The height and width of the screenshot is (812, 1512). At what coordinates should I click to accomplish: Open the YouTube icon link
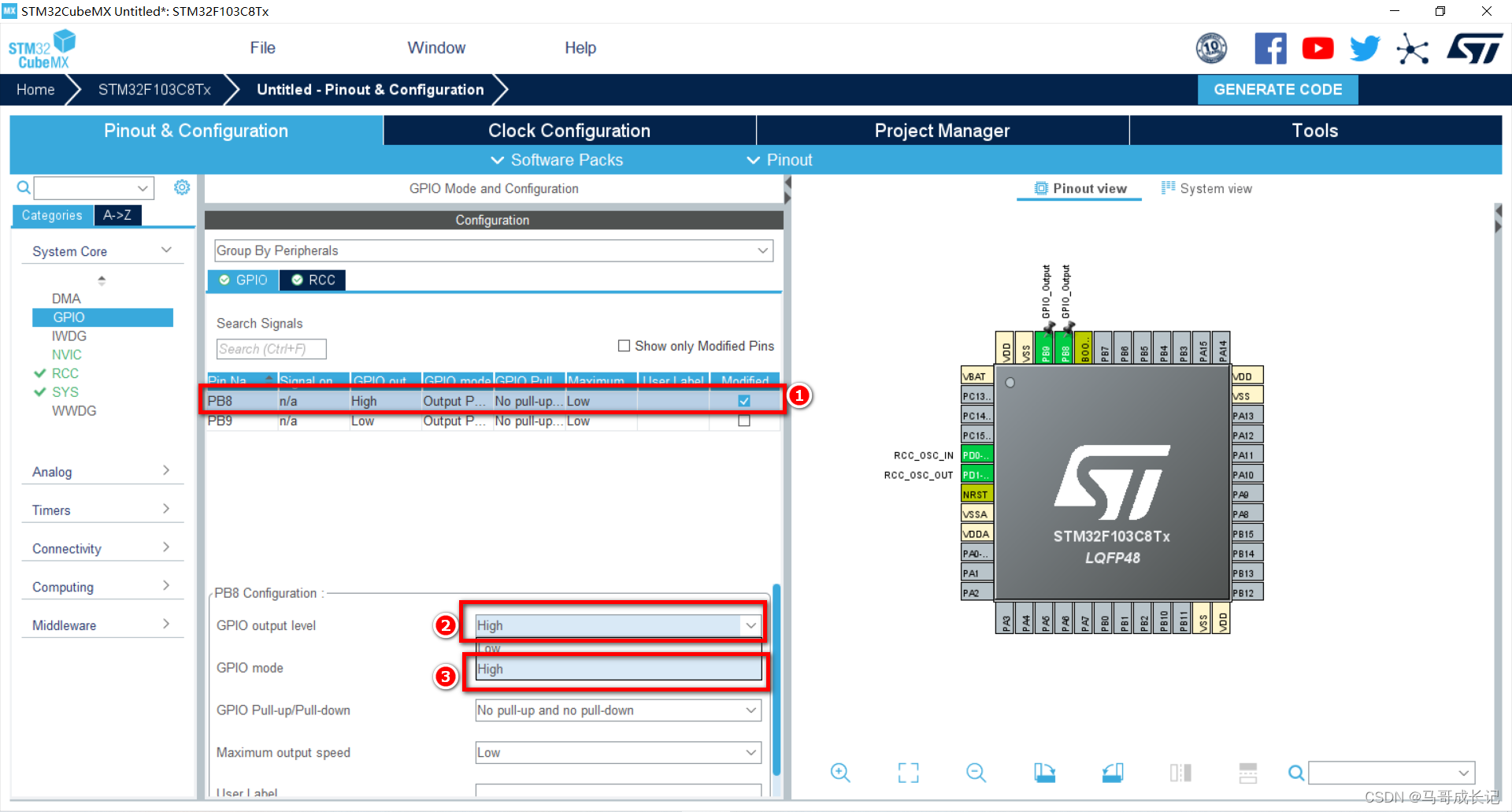[1317, 49]
